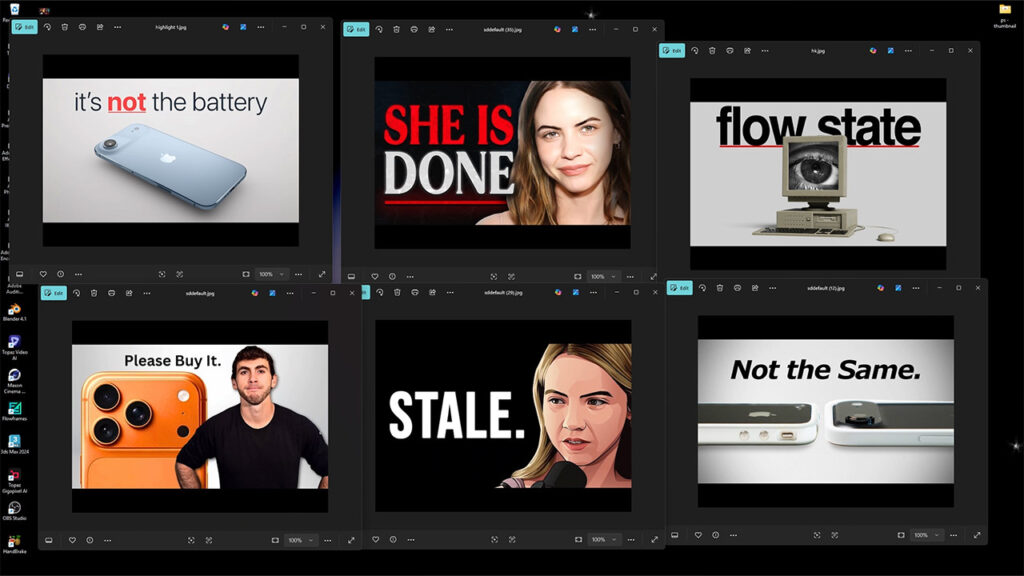Rotate the highlight 1.jpg image

click(x=47, y=27)
